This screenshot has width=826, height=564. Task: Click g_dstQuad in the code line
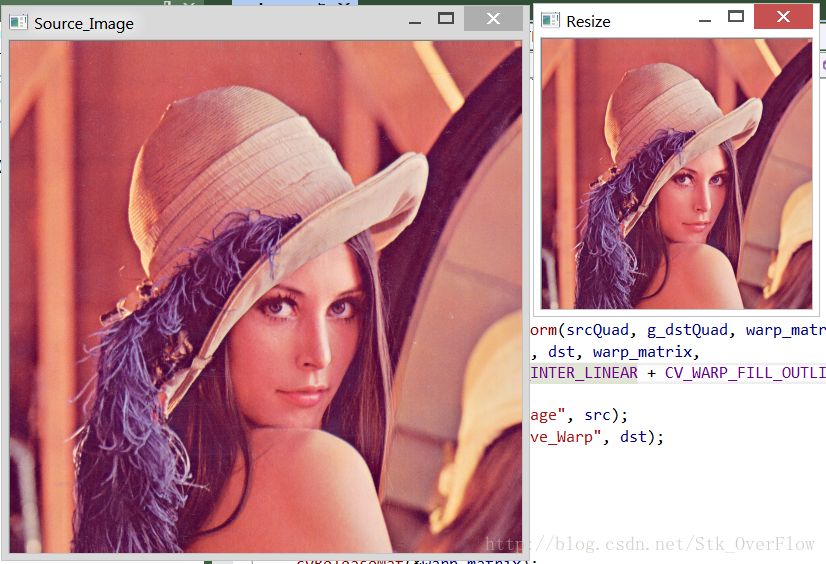tap(687, 330)
